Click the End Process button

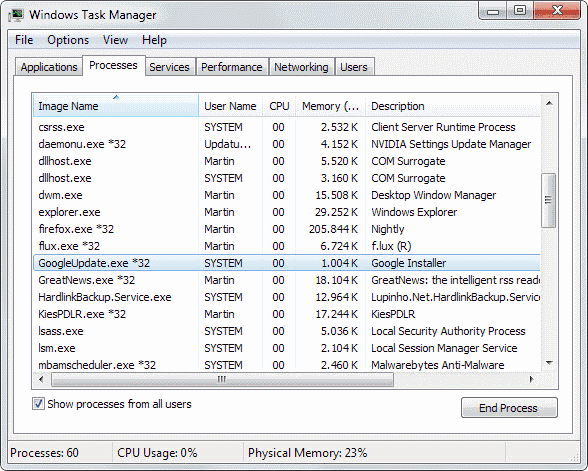pyautogui.click(x=509, y=408)
